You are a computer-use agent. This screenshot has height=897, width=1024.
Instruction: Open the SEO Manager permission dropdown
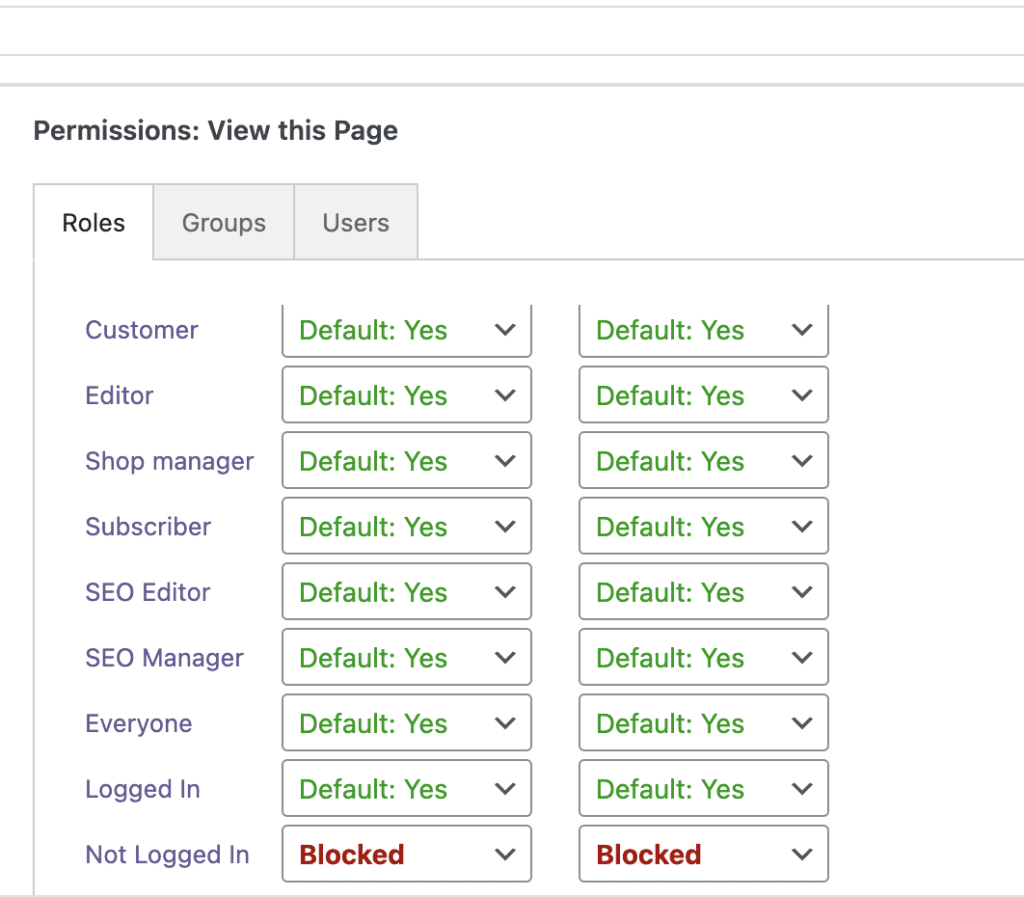pyautogui.click(x=406, y=657)
